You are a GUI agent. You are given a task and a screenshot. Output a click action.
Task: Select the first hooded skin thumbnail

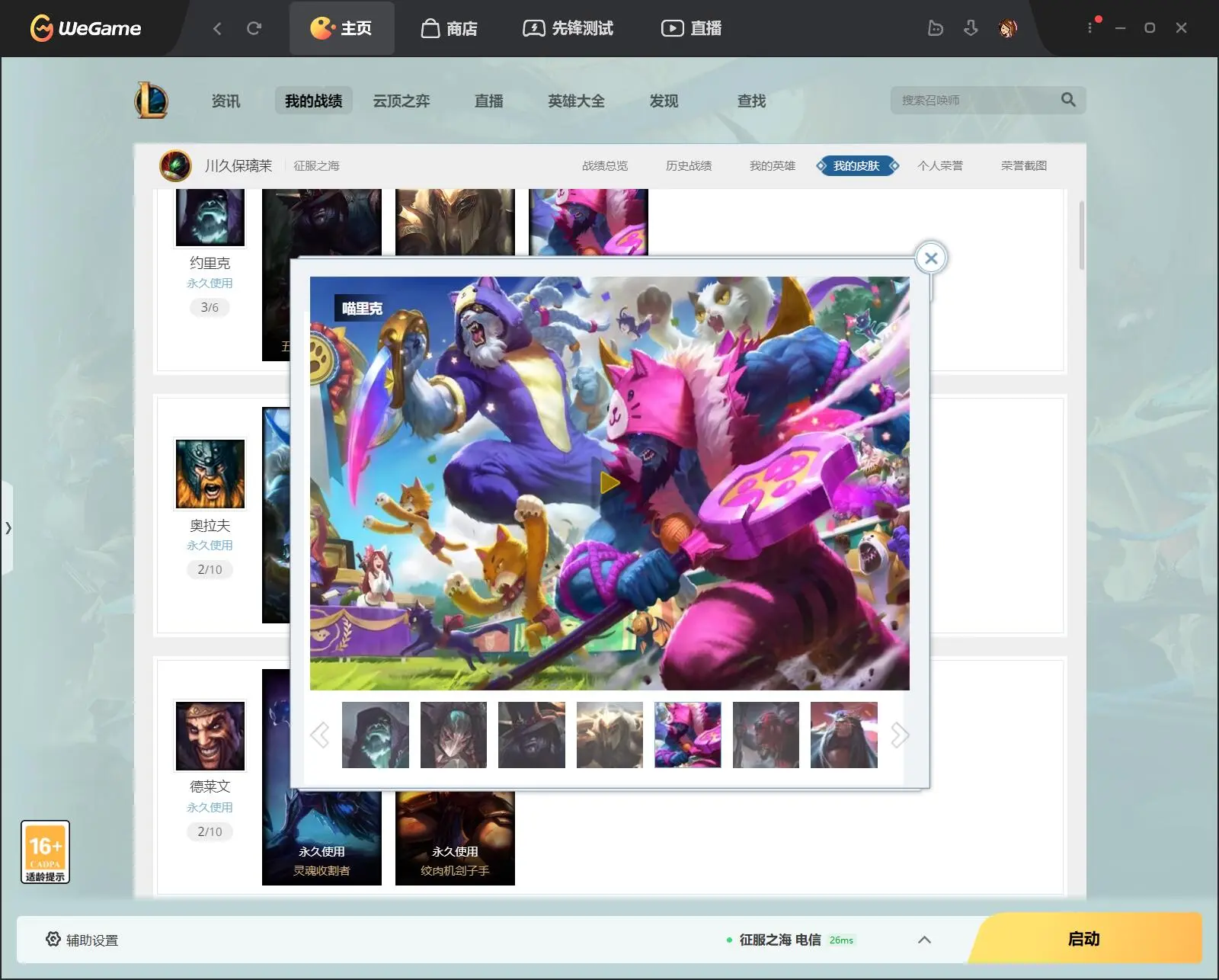pyautogui.click(x=376, y=735)
